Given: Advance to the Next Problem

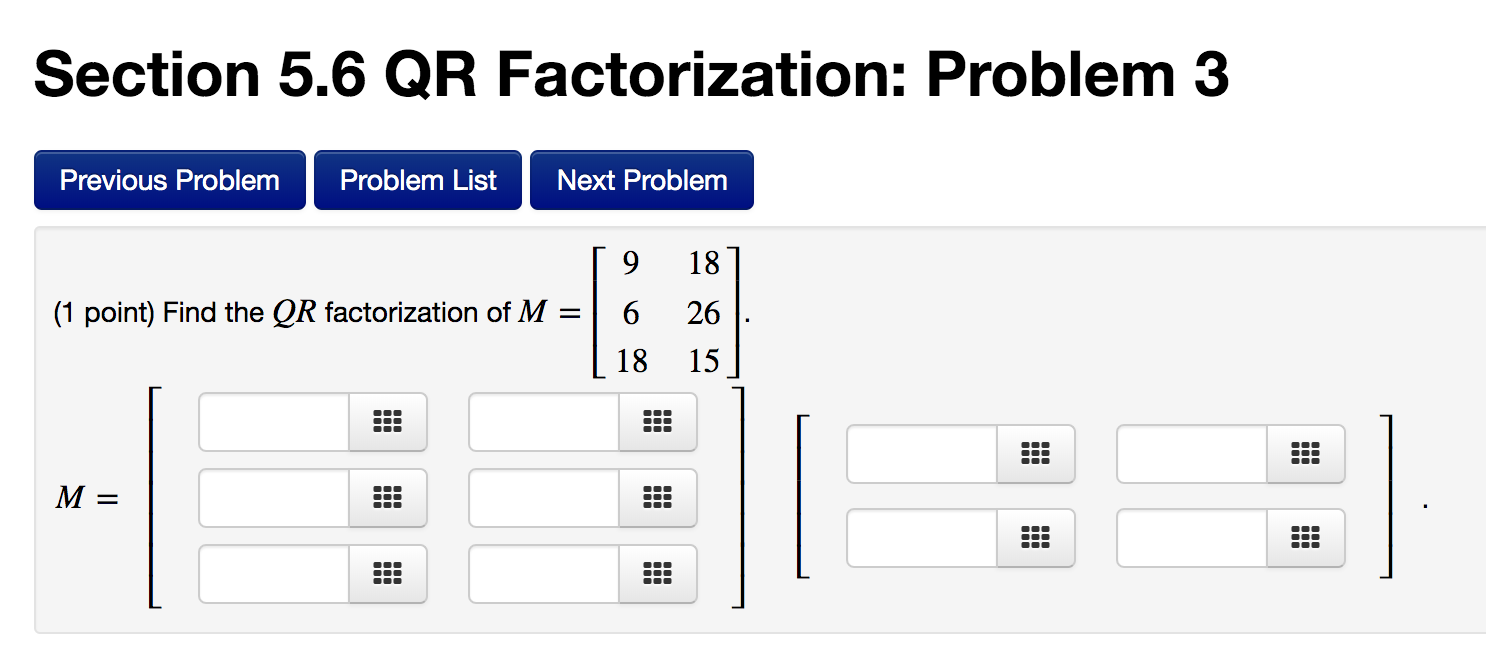Looking at the screenshot, I should pos(641,180).
